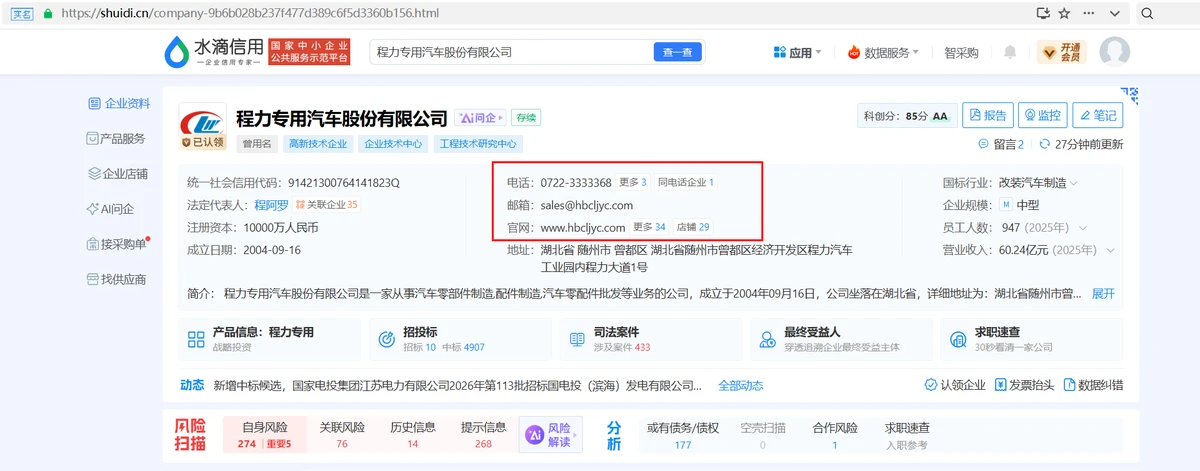1200x471 pixels.
Task: Click 店铺 29 shops link
Action: (693, 228)
